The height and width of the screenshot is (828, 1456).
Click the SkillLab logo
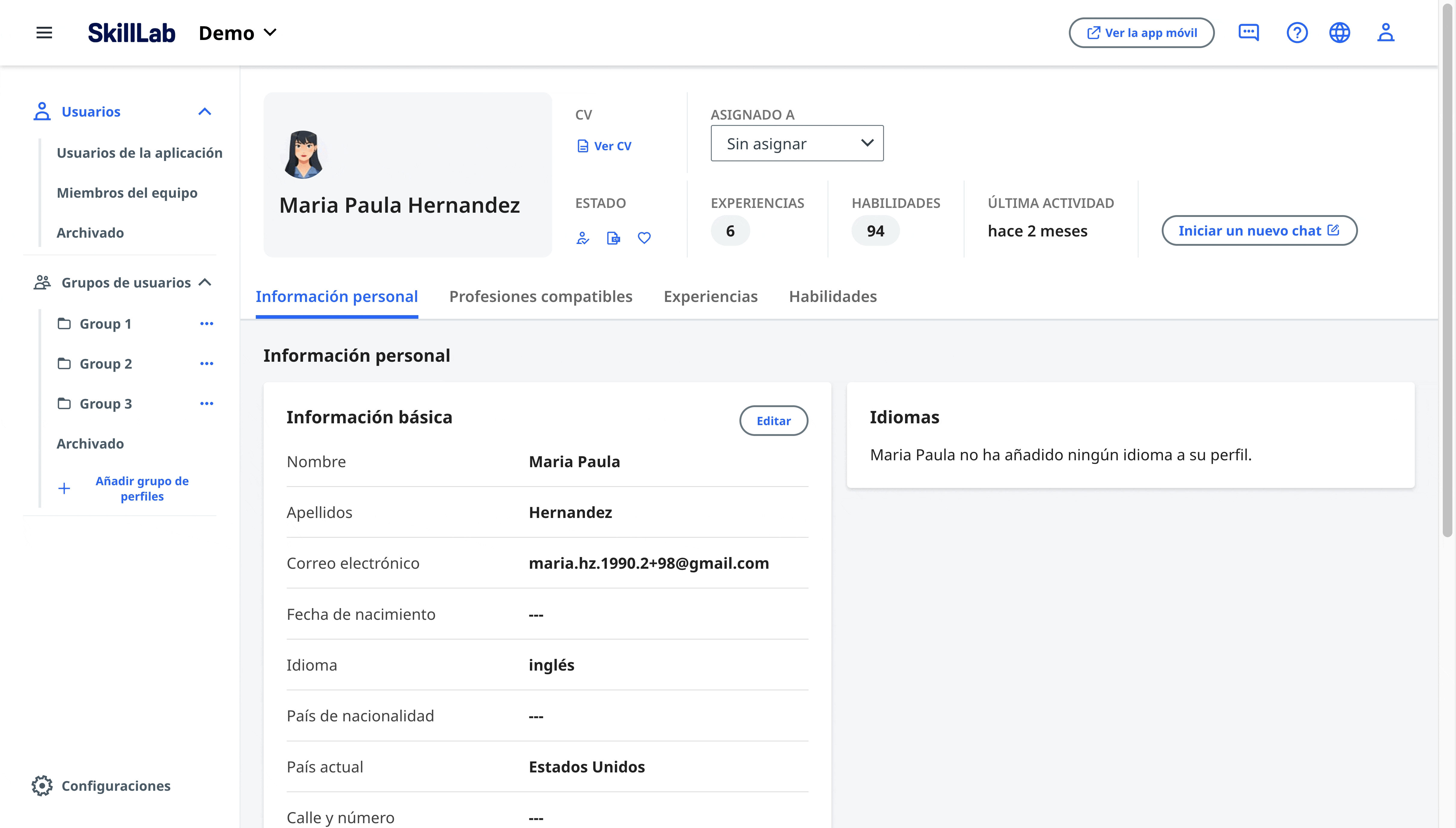coord(131,33)
